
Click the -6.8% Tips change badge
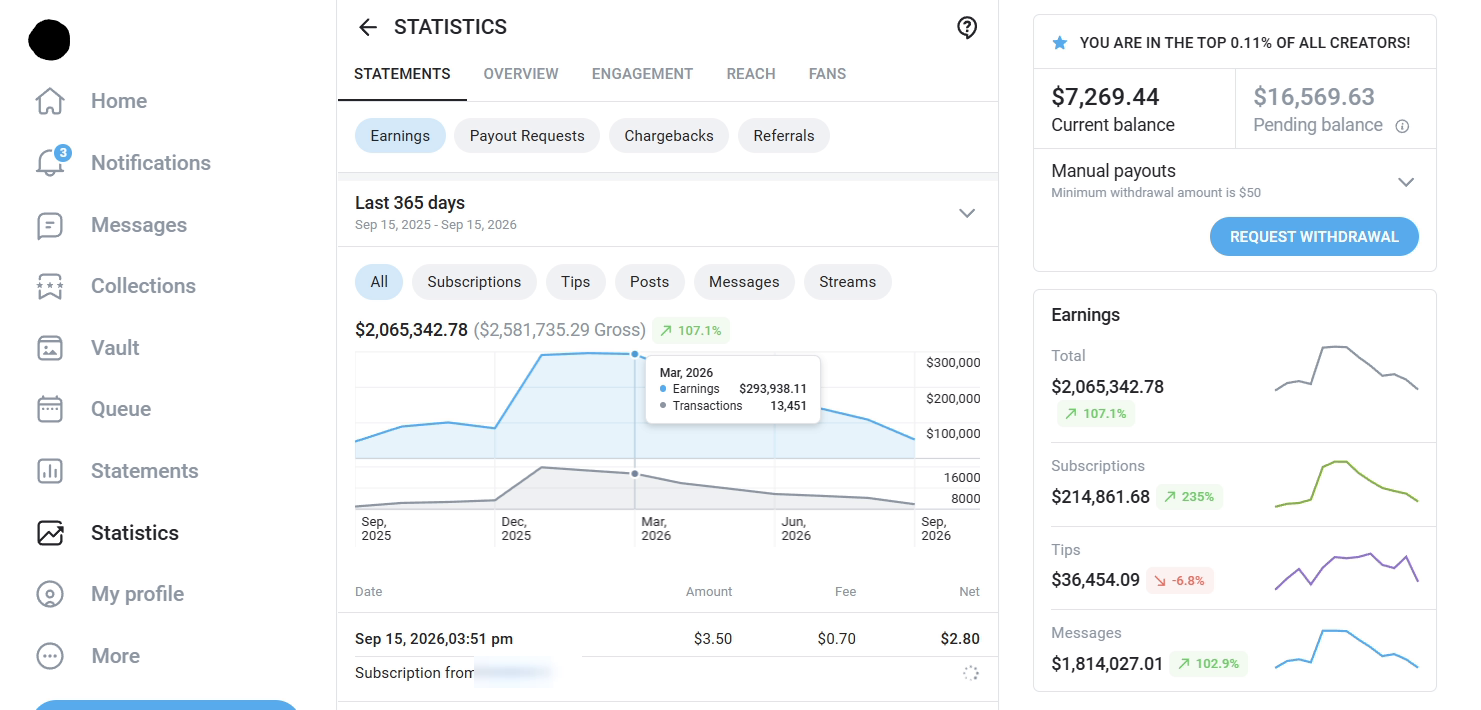1180,580
